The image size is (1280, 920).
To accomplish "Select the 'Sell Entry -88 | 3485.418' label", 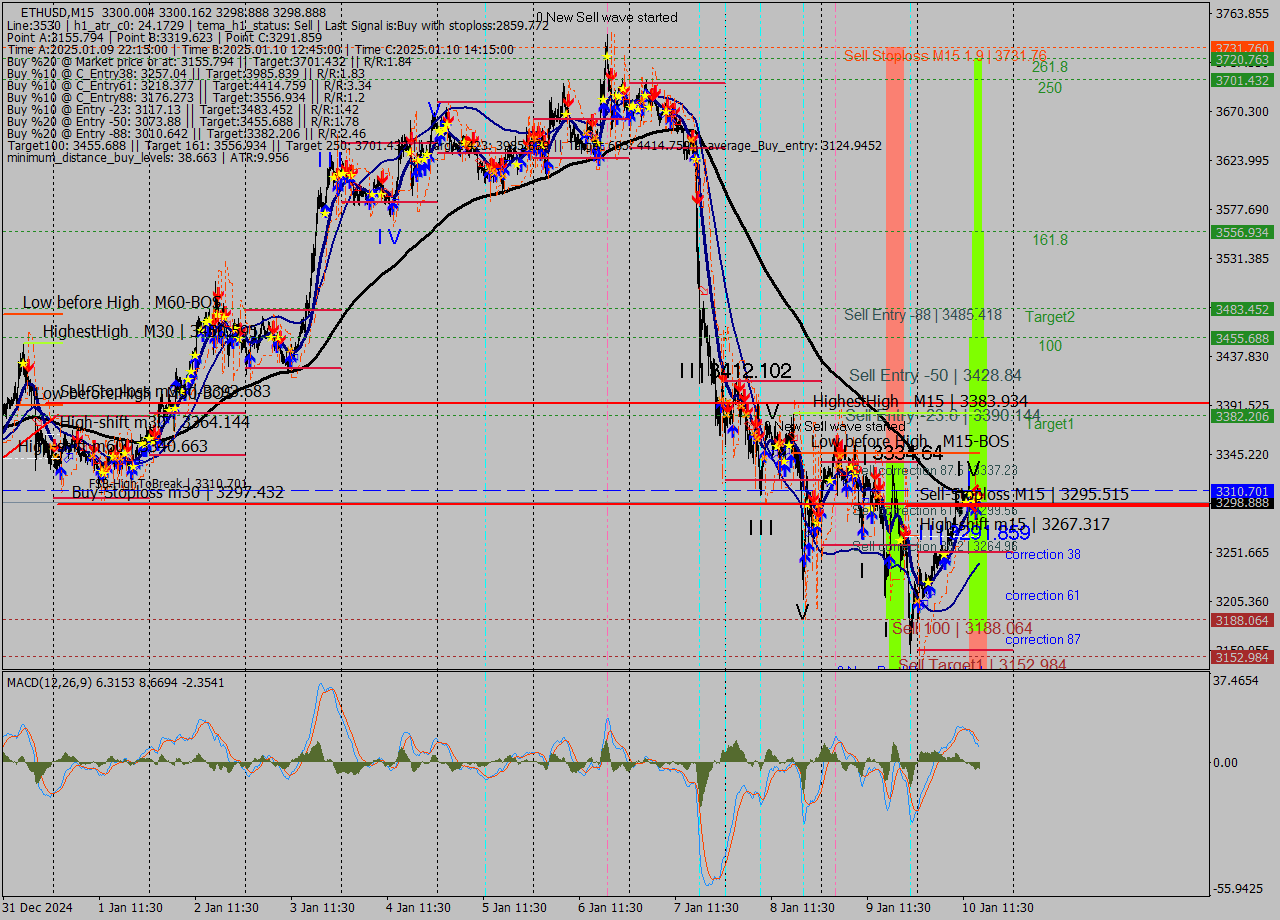I will [x=923, y=315].
